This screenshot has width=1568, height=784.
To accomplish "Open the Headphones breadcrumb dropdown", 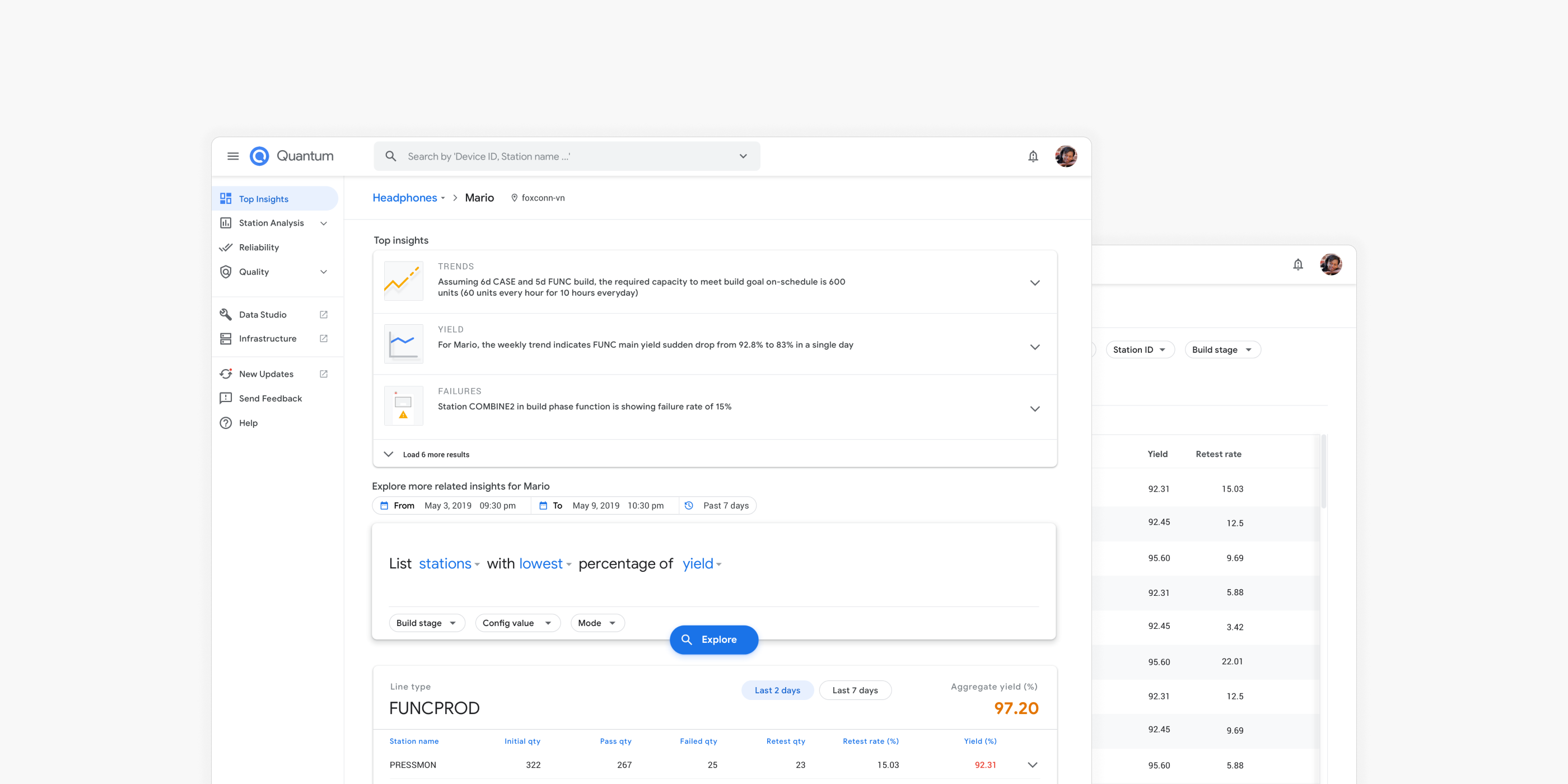I will (409, 198).
